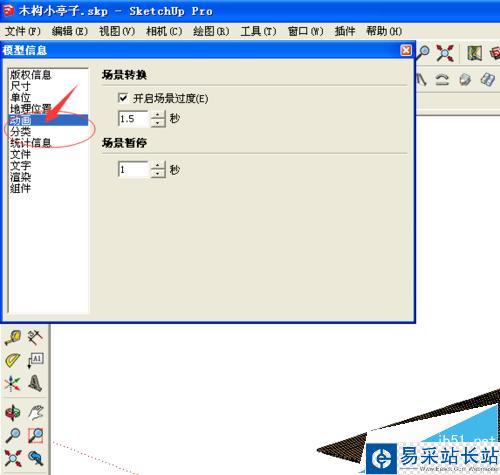
Task: Activate the Orbit tool
Action: tap(13, 412)
